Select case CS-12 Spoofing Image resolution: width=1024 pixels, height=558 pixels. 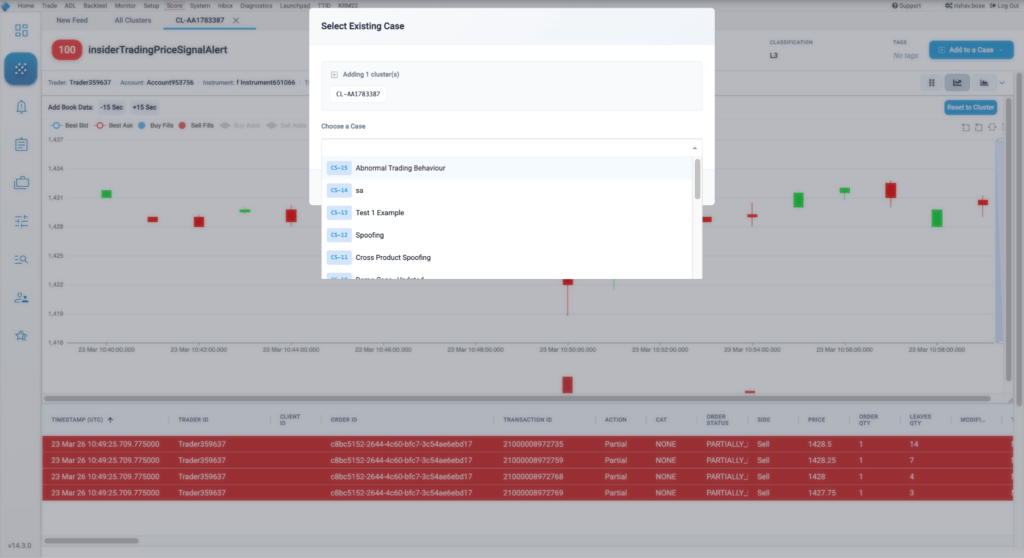pyautogui.click(x=509, y=235)
